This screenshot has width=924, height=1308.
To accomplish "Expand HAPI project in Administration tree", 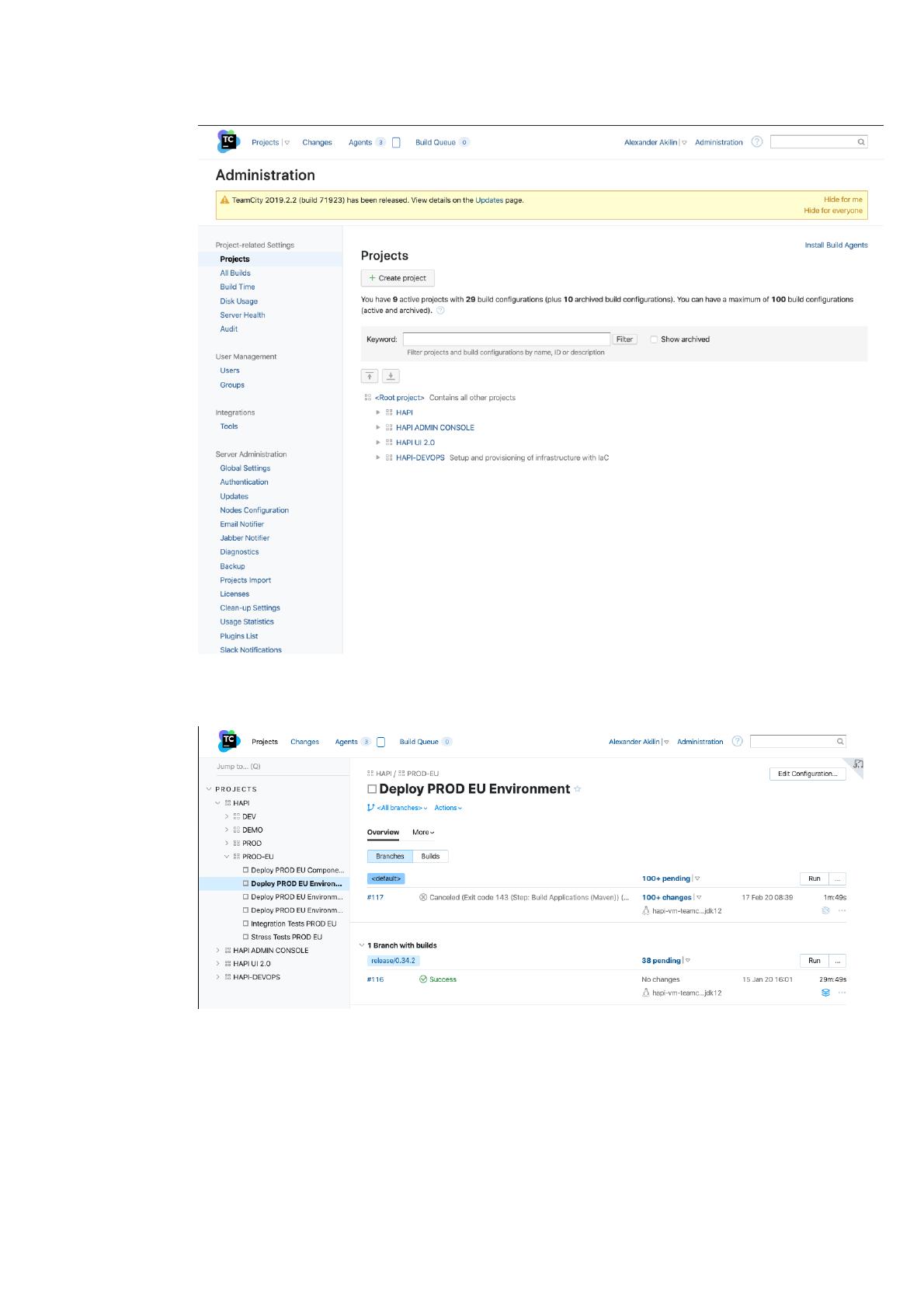I will click(x=378, y=412).
